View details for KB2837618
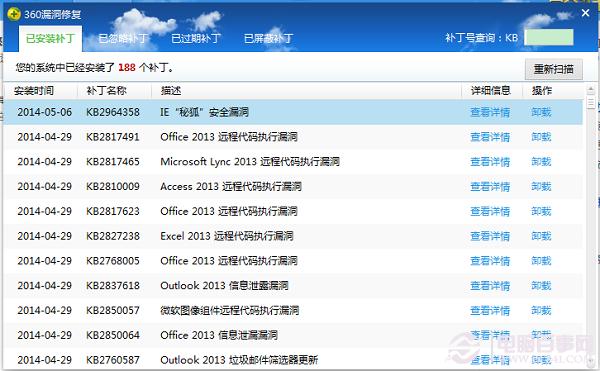This screenshot has height=371, width=600. point(490,286)
